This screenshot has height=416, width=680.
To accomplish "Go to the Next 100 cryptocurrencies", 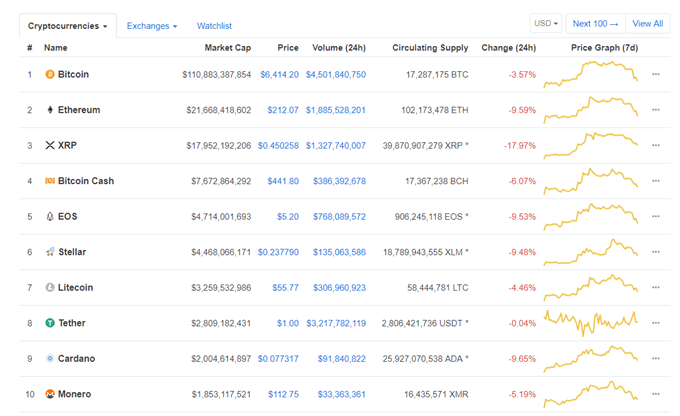I will coord(595,23).
